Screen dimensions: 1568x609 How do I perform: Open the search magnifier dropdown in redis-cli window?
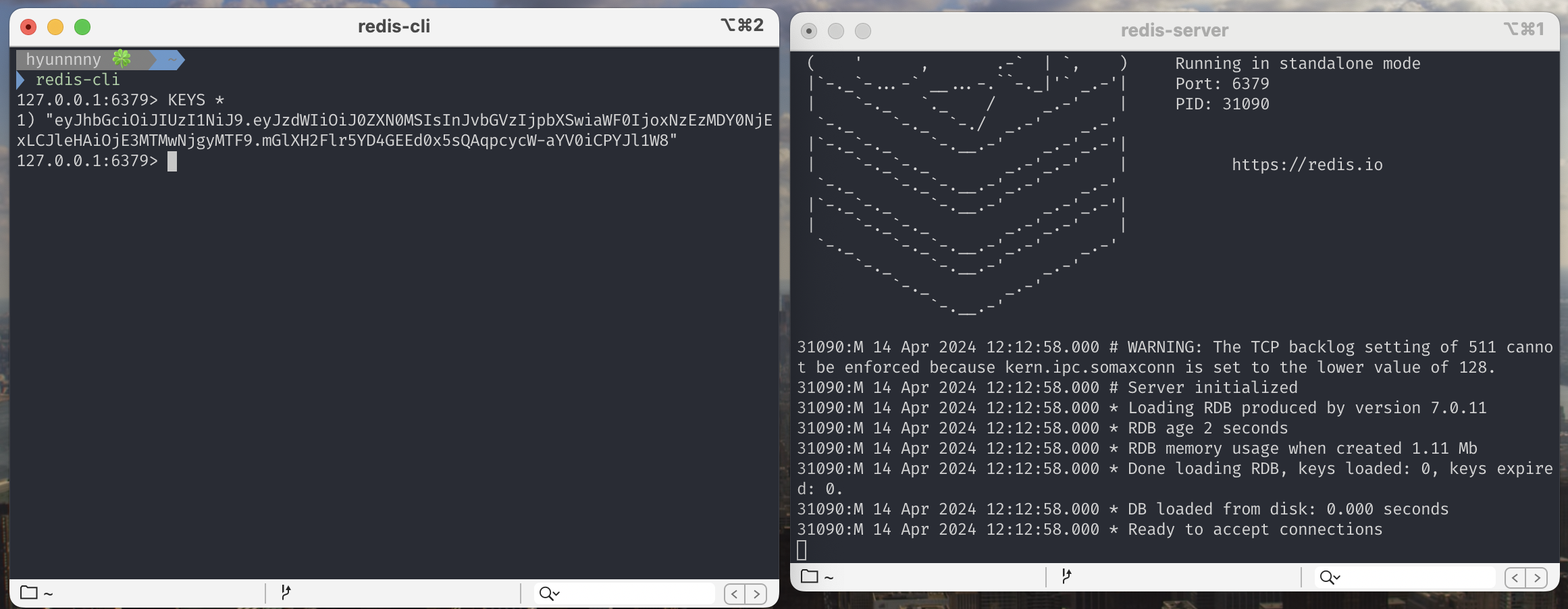[x=549, y=593]
